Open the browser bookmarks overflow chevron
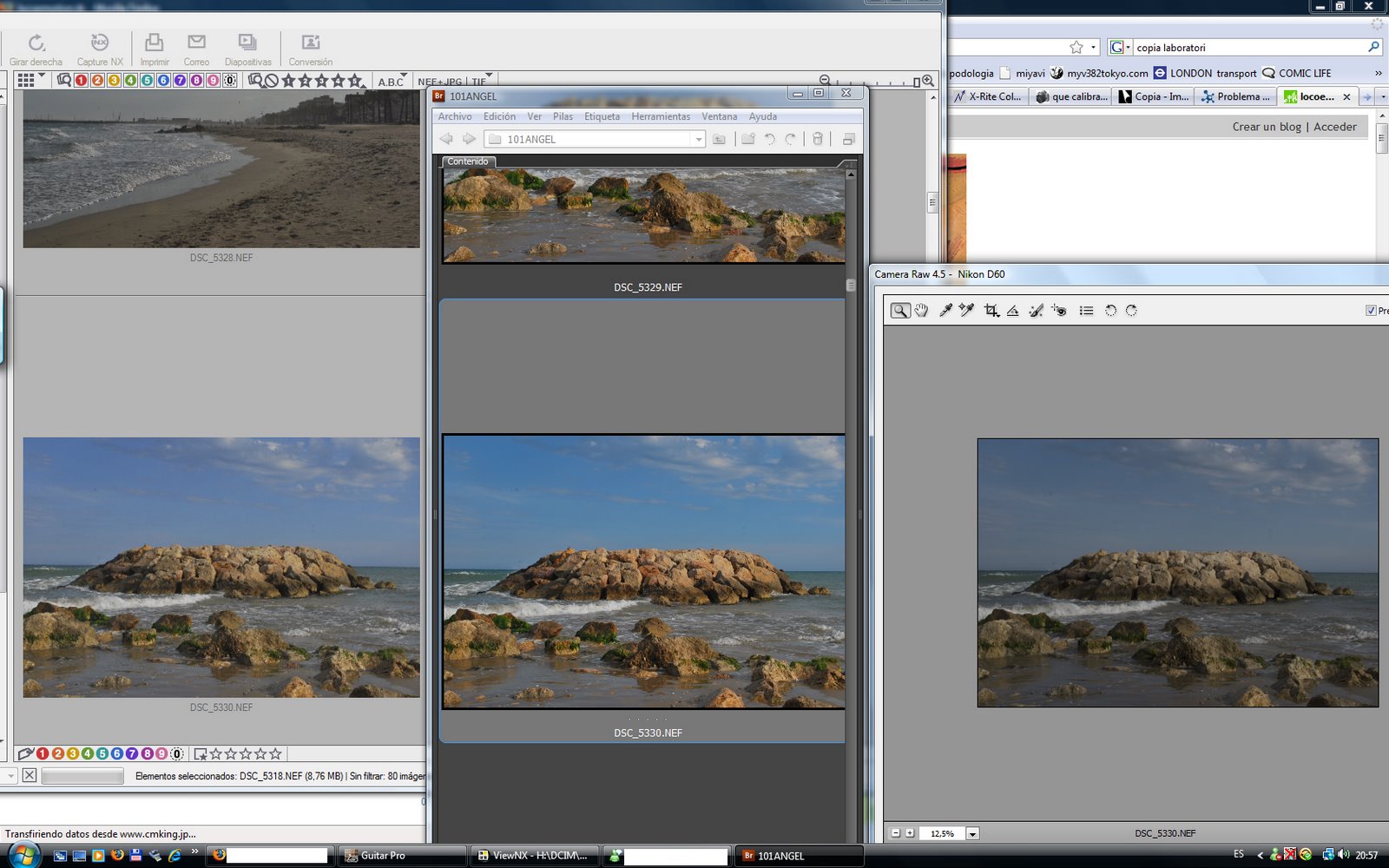This screenshot has width=1389, height=868. tap(1378, 73)
